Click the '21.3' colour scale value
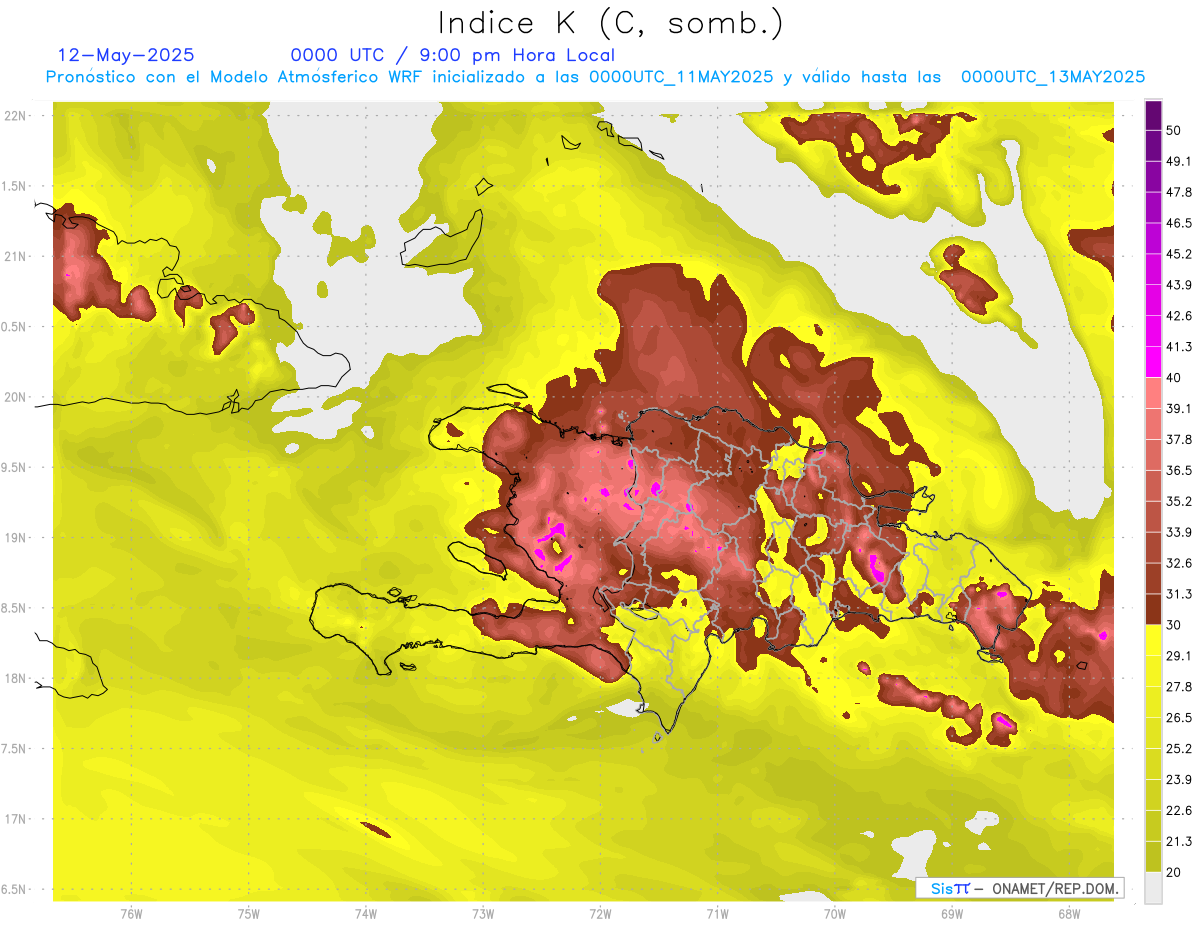Viewport: 1200px width, 927px height. pyautogui.click(x=1179, y=841)
